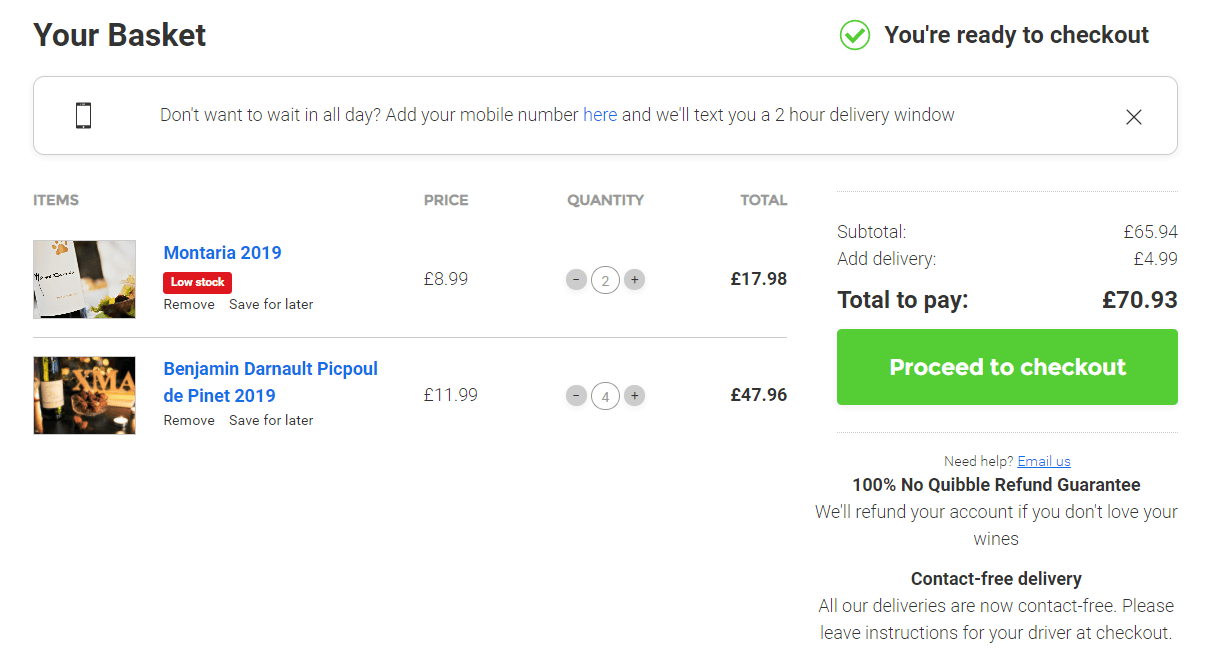Open Benjamin Darnault Picpoul de Pinet 2019

pos(271,382)
